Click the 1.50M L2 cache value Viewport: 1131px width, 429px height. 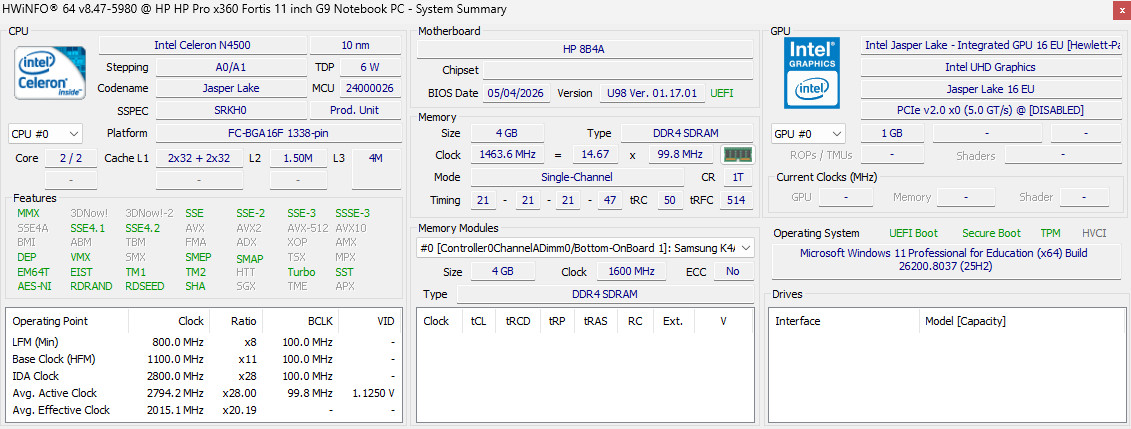[299, 158]
